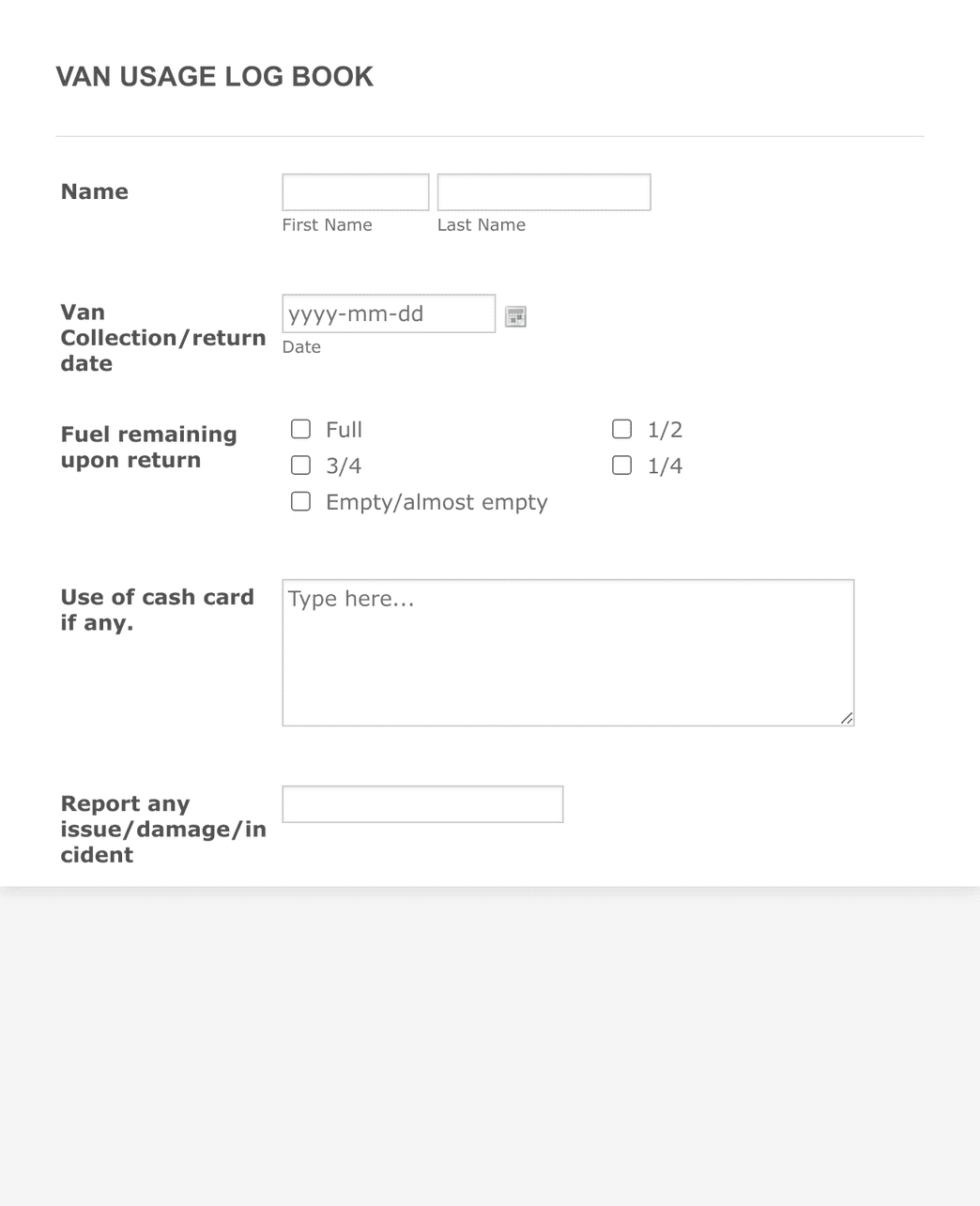Click the VAN USAGE LOG BOOK title
This screenshot has height=1206, width=980.
(215, 76)
